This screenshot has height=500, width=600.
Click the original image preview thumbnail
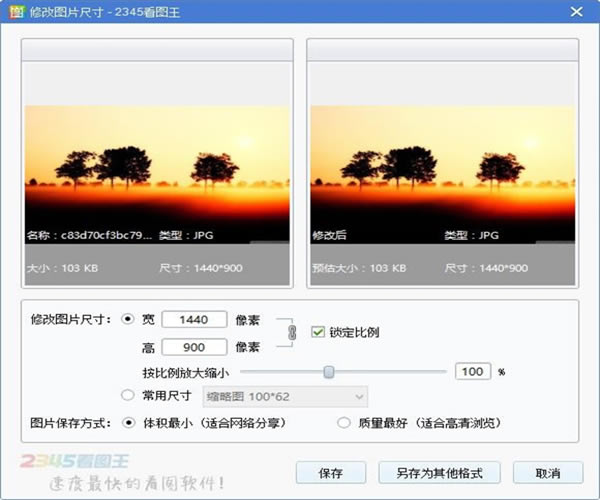pyautogui.click(x=157, y=175)
